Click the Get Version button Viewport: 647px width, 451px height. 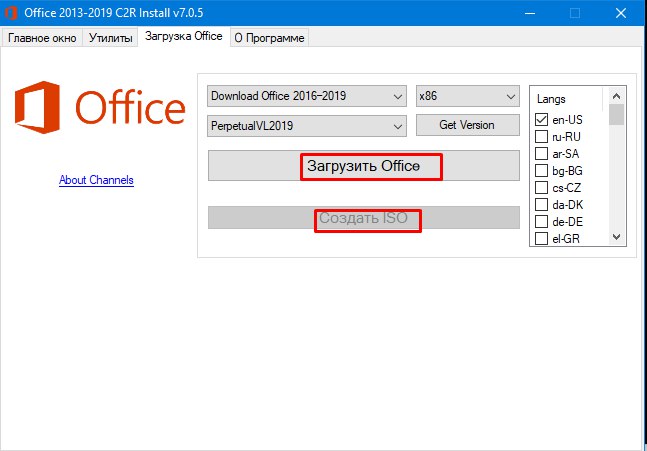pyautogui.click(x=468, y=125)
